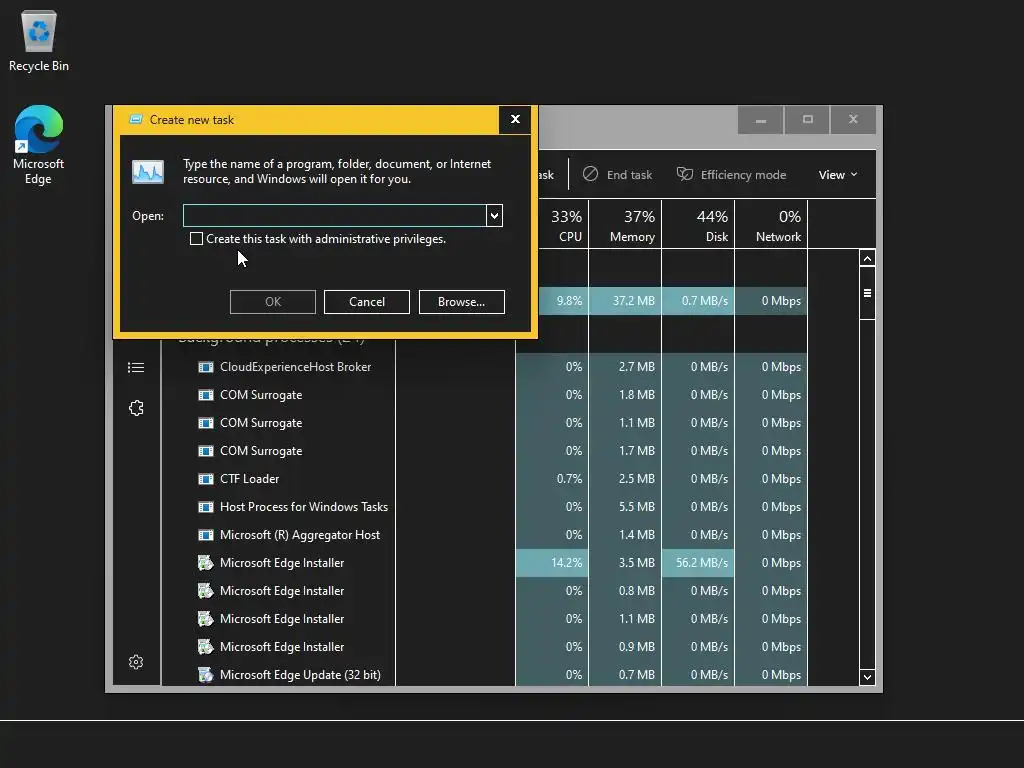Image resolution: width=1024 pixels, height=768 pixels.
Task: Open Microsoft Edge desktop shortcut
Action: (39, 145)
